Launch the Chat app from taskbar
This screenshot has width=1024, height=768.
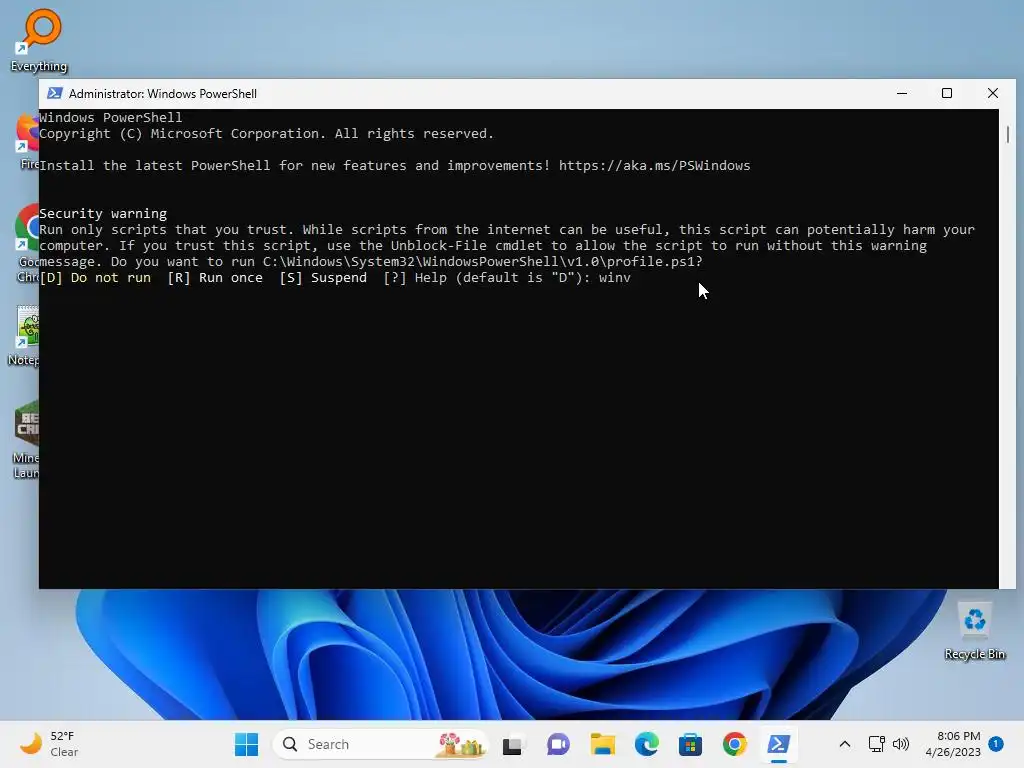[558, 744]
